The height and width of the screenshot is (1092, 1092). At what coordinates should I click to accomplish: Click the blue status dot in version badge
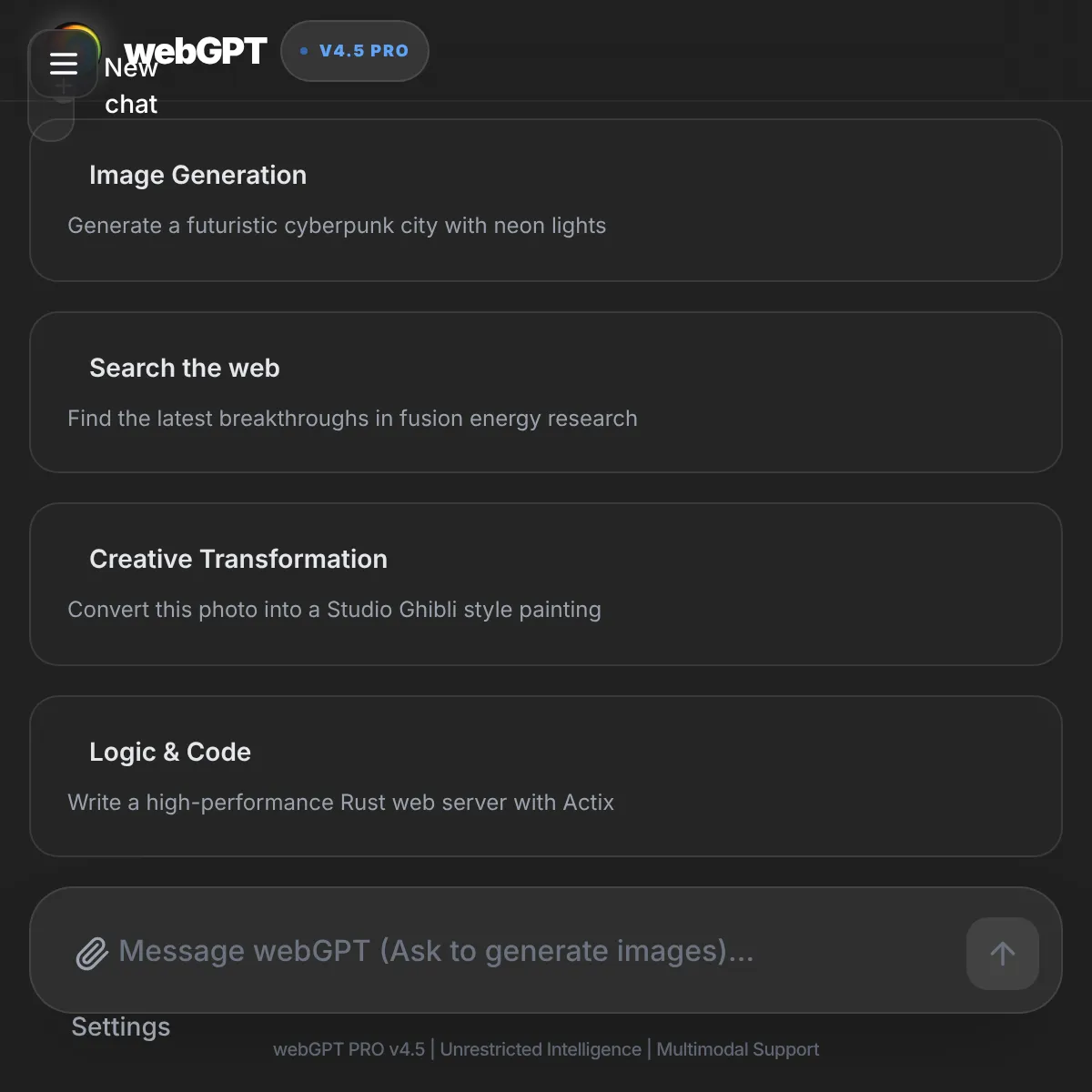click(x=304, y=51)
